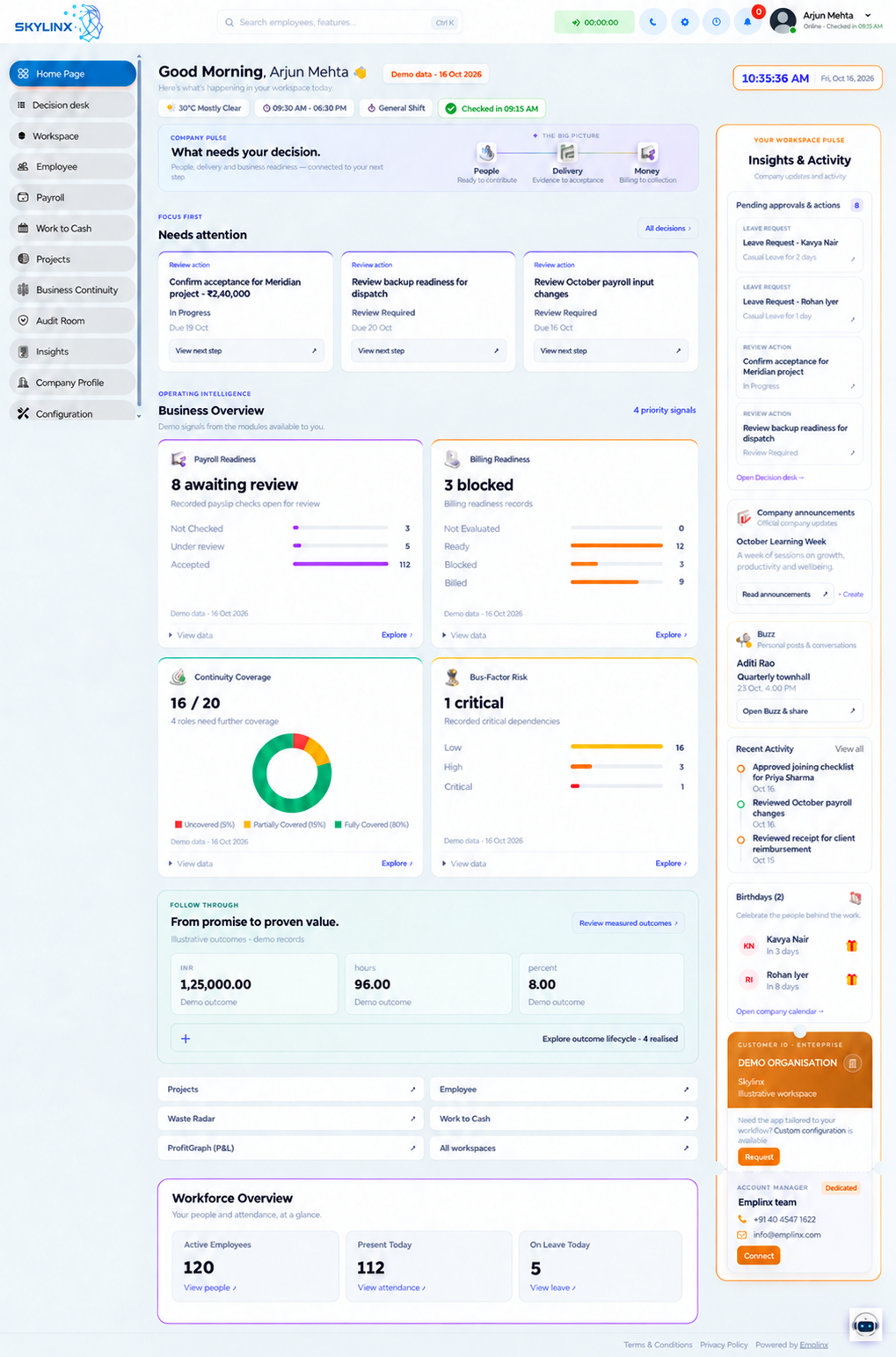Click the Company Profile icon

coord(23,383)
